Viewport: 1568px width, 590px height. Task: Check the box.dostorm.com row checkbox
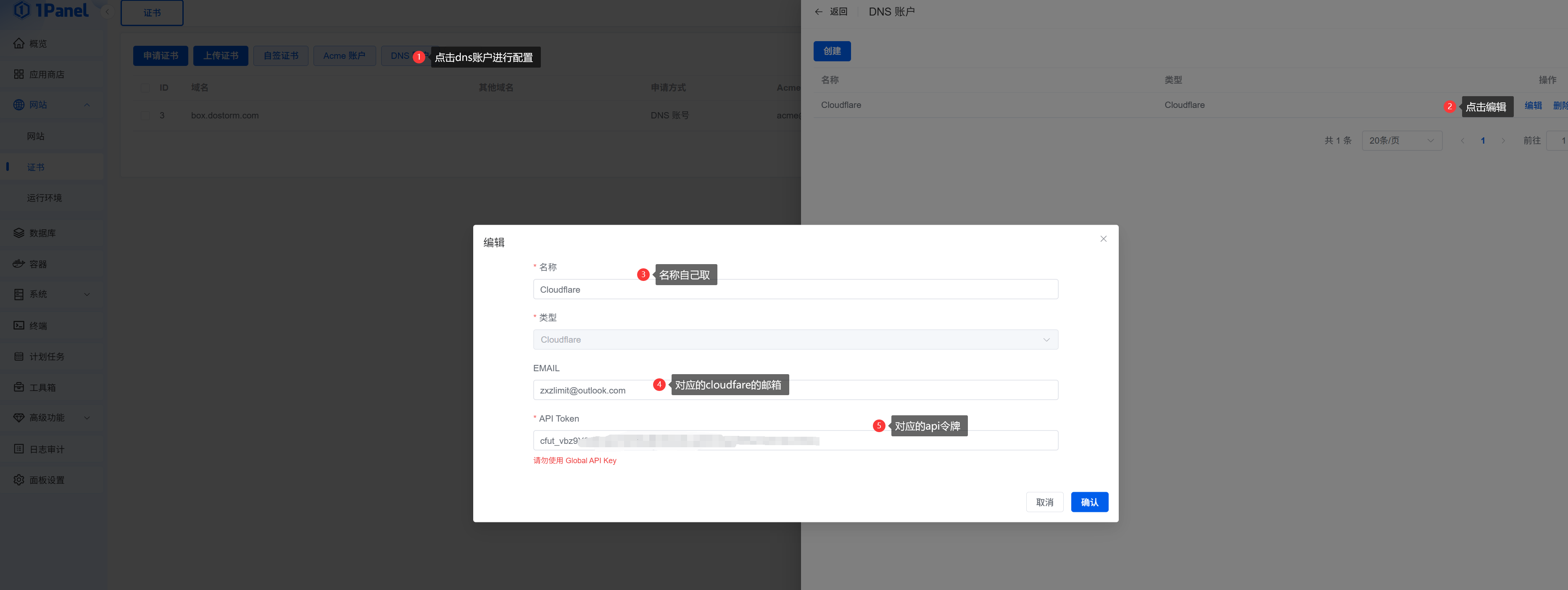(x=145, y=115)
